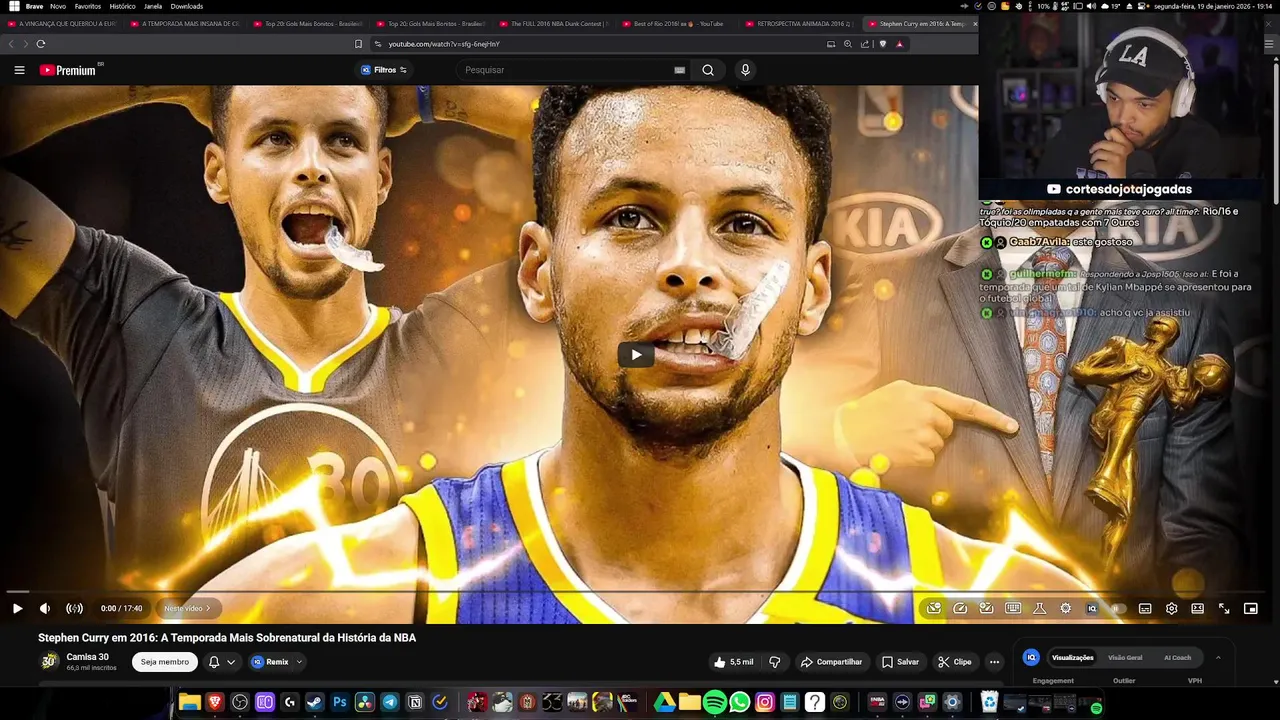Toggle the stable volume sound-waves icon
Image resolution: width=1280 pixels, height=720 pixels.
tap(74, 608)
